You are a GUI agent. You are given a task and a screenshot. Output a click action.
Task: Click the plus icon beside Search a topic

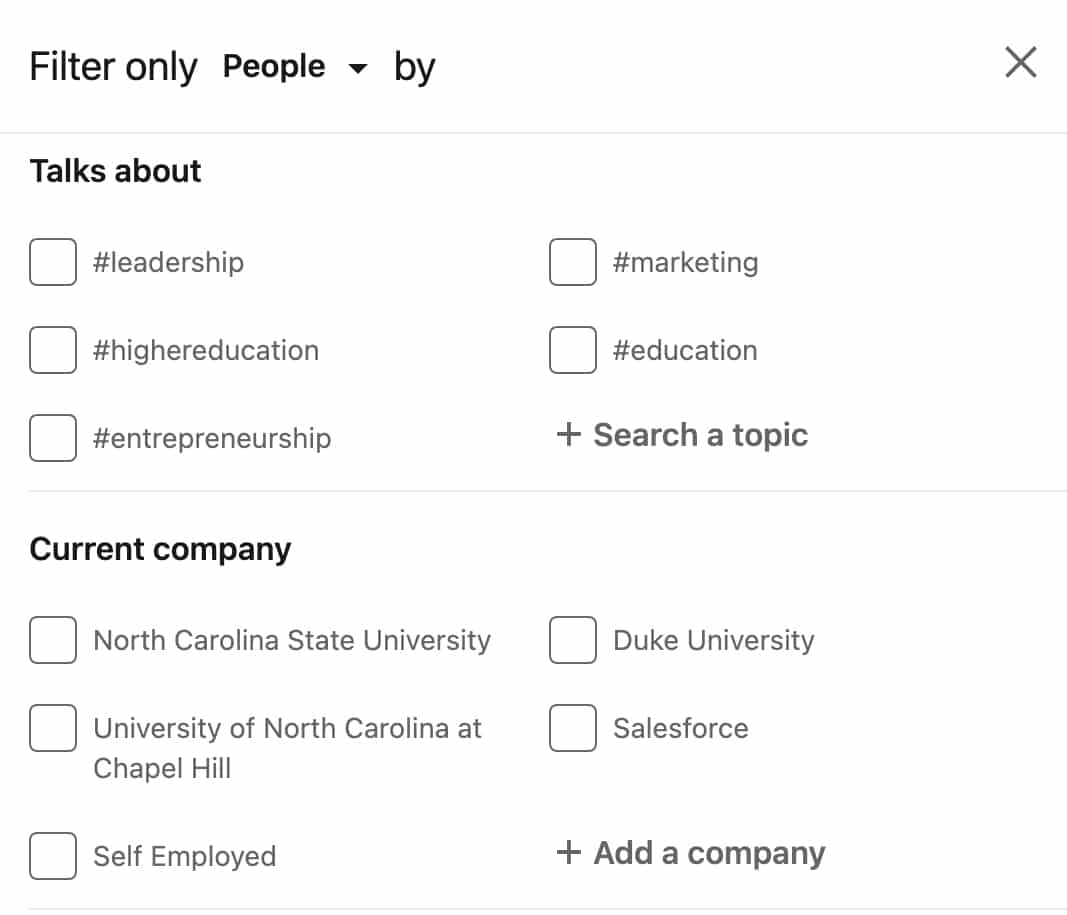[x=568, y=435]
